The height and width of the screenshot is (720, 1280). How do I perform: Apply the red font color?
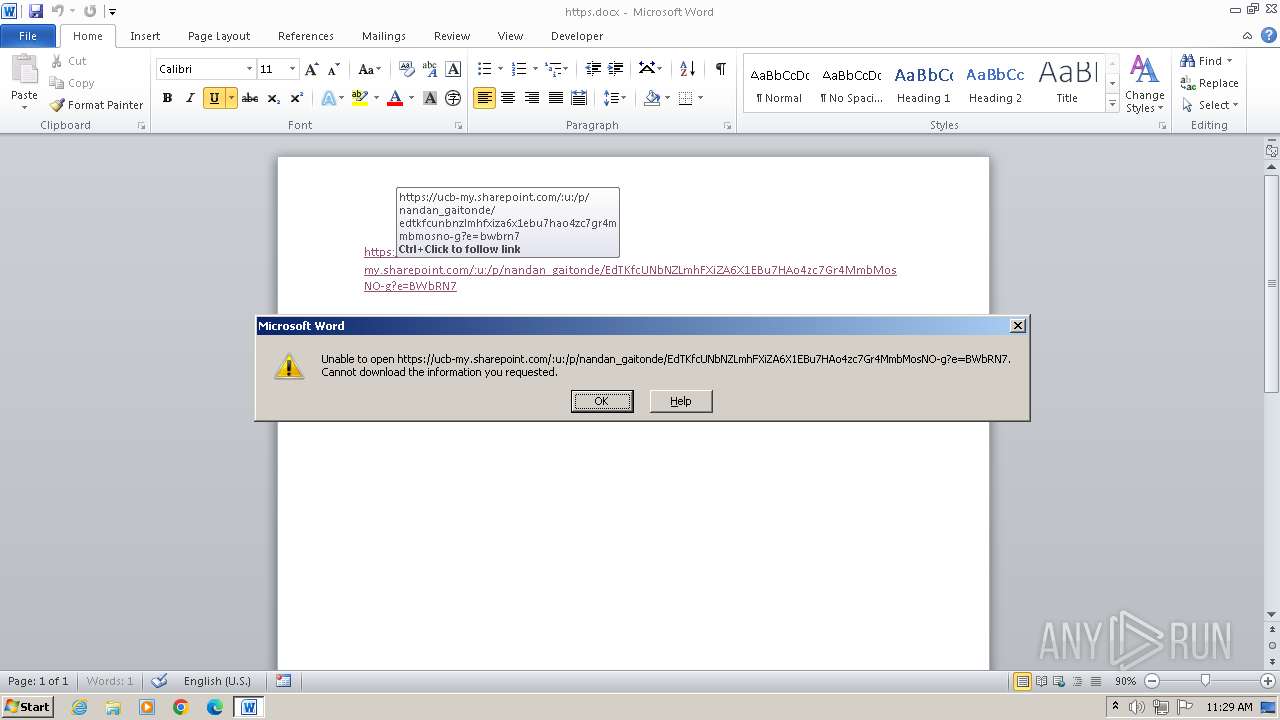[395, 98]
